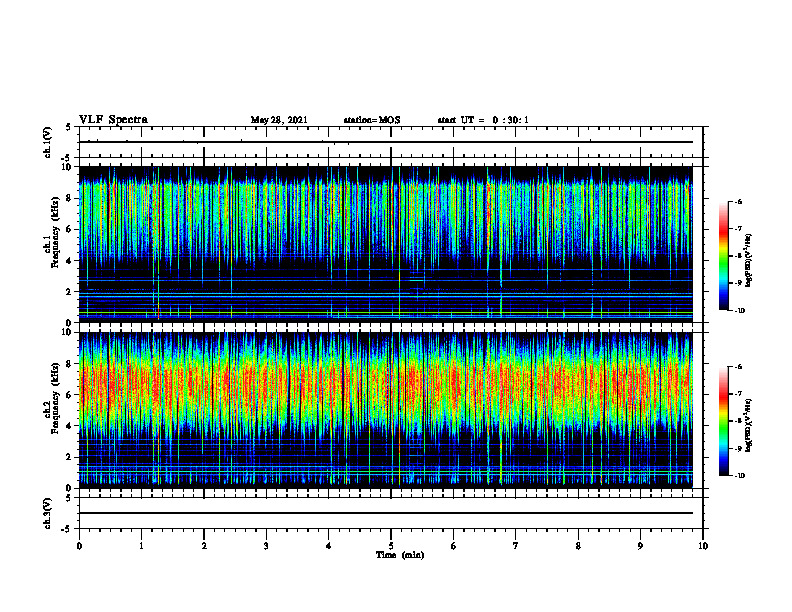The height and width of the screenshot is (612, 792).
Task: Click the ch.2 "Frequency (kHz)" axis label
Action: click(56, 398)
